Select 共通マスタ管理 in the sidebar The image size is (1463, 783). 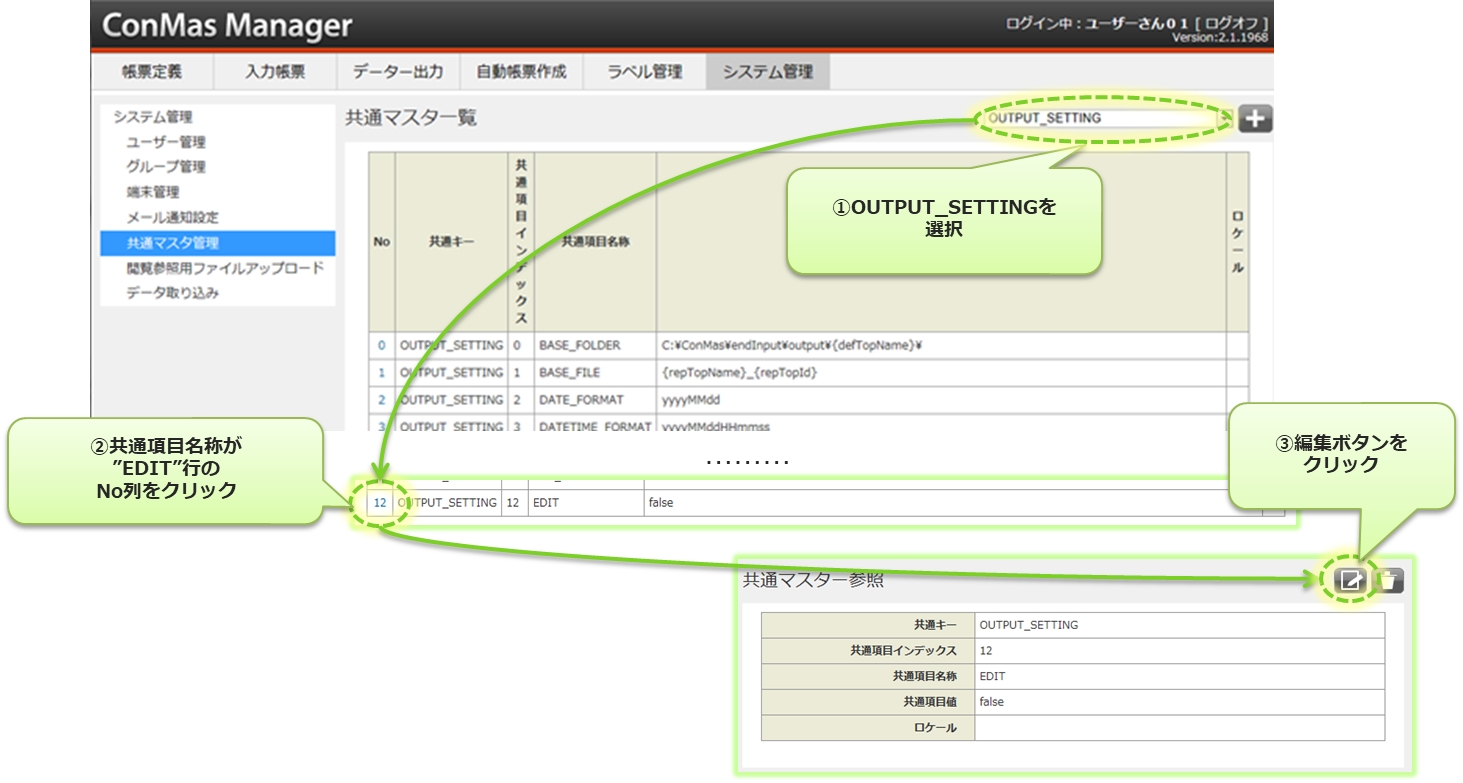(217, 243)
